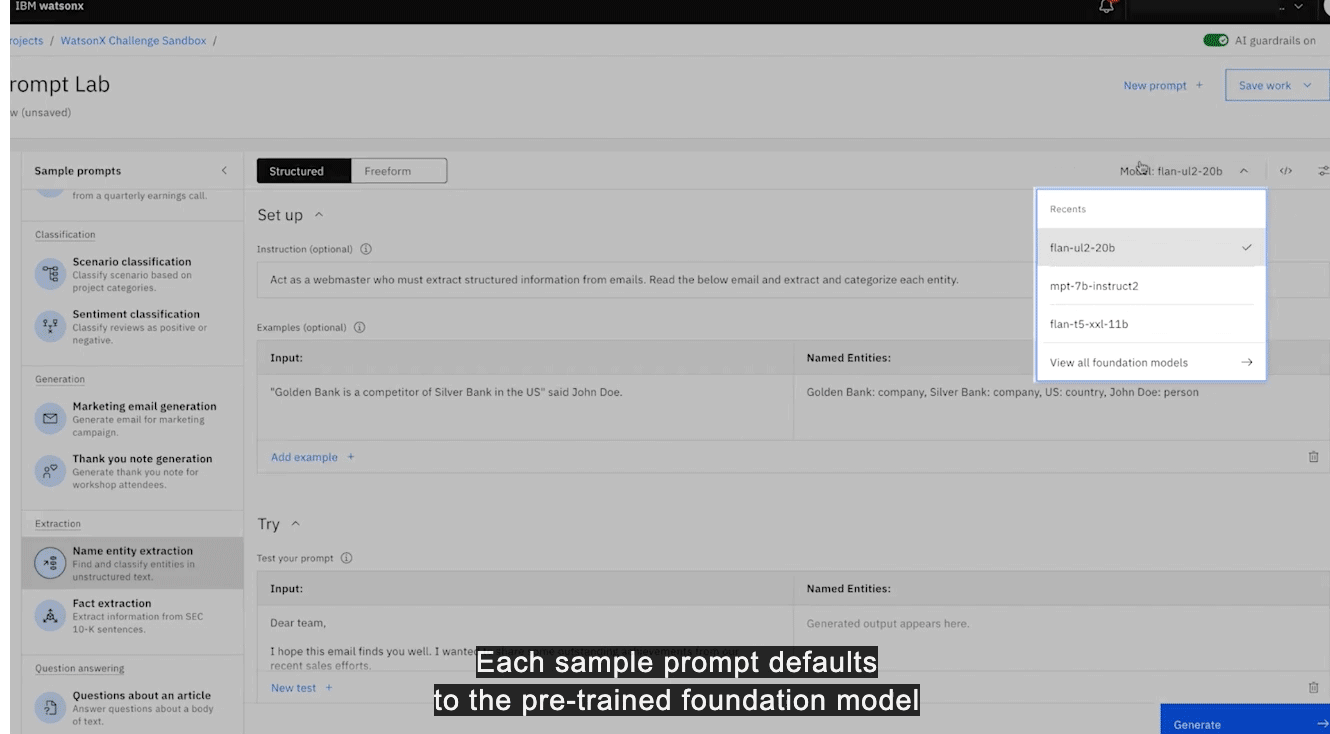Select Thank you note generation prompt

(x=132, y=472)
